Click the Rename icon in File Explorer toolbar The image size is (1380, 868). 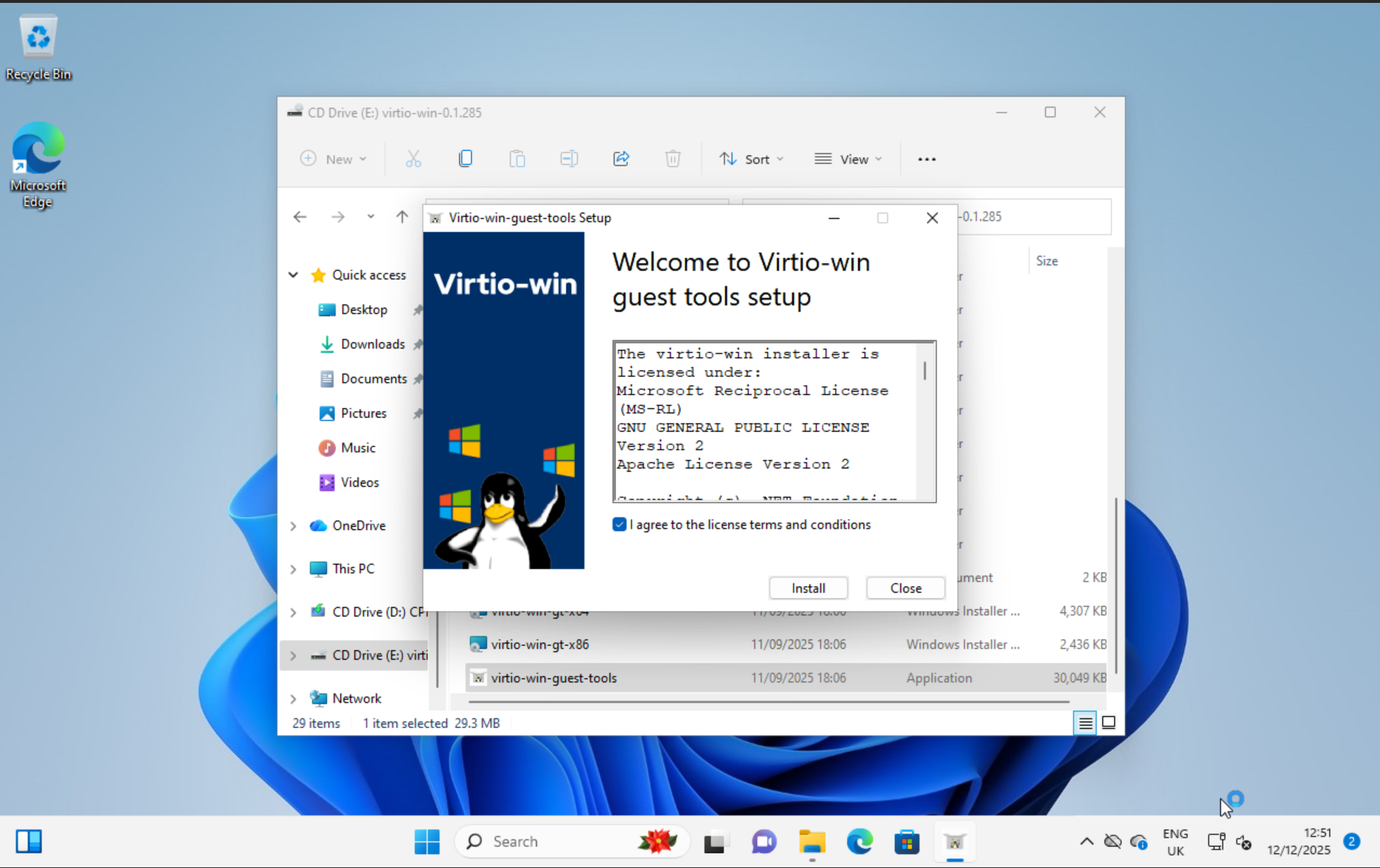tap(569, 158)
